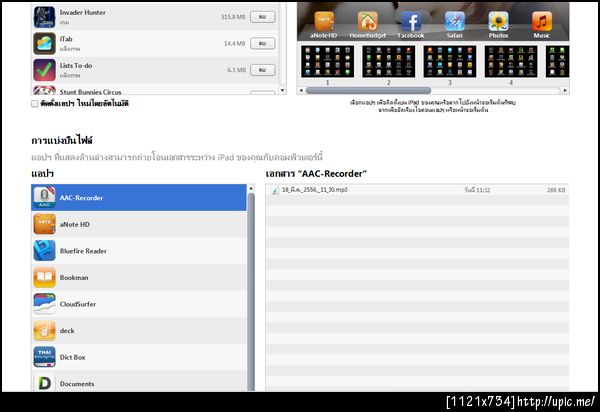This screenshot has width=600, height=412.
Task: Click the Bluefire Reader label
Action: [x=83, y=251]
